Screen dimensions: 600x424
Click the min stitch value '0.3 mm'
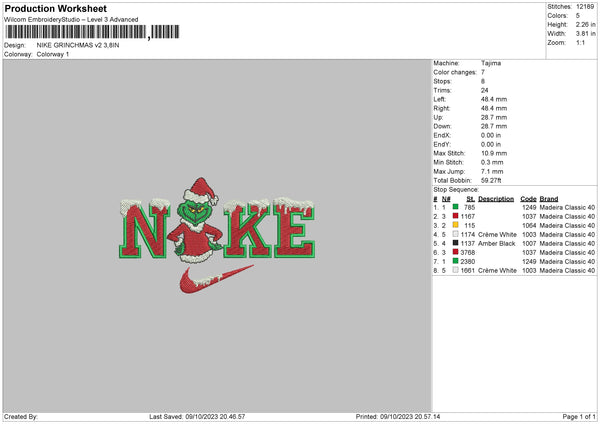[x=492, y=162]
